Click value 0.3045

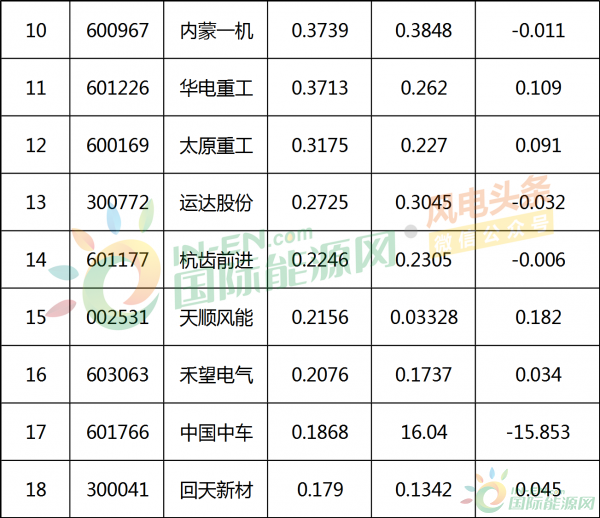[x=424, y=202]
